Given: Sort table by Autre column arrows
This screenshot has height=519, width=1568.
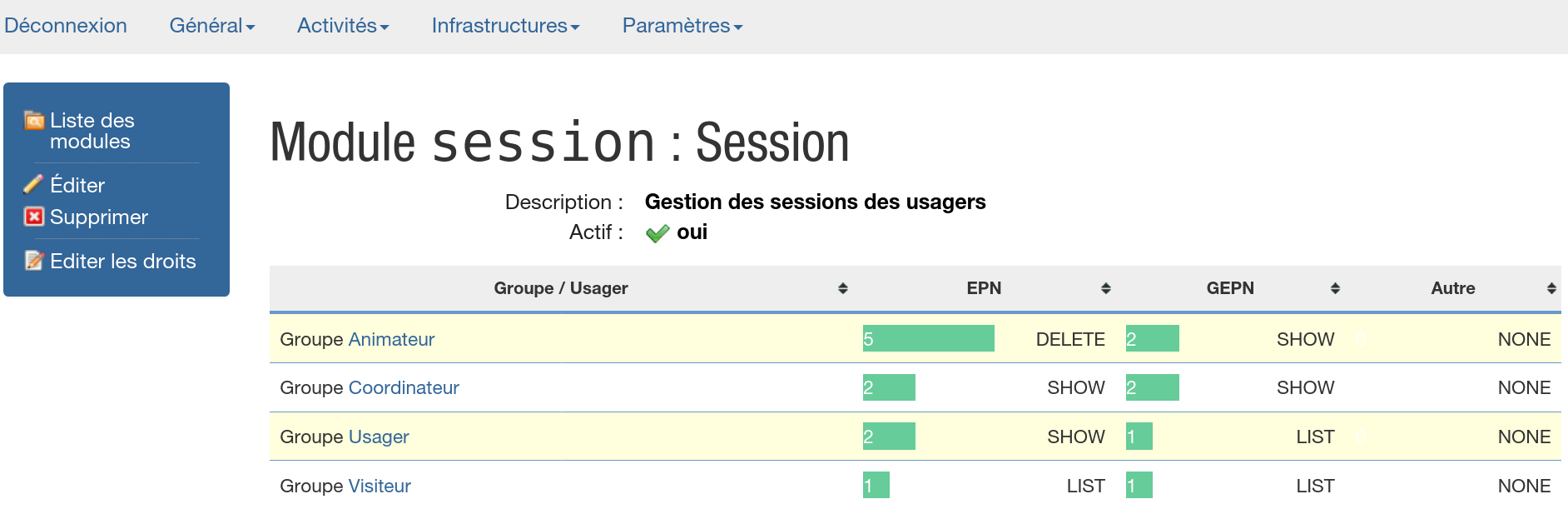Looking at the screenshot, I should (1551, 288).
